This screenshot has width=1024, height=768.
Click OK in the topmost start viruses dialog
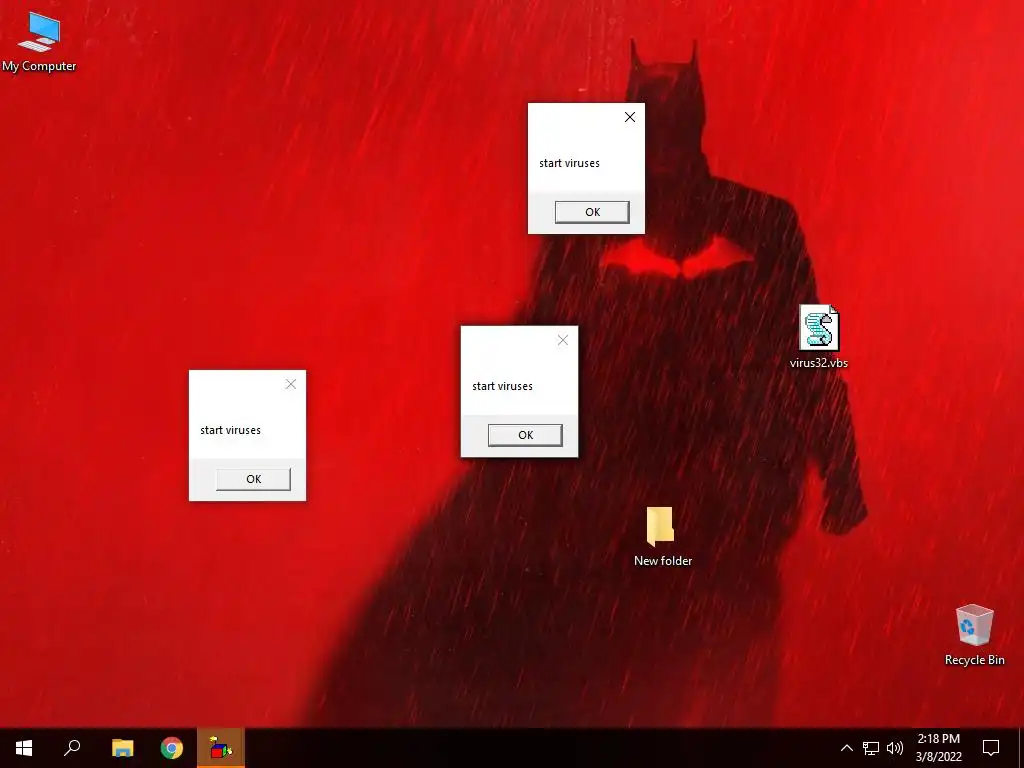592,212
